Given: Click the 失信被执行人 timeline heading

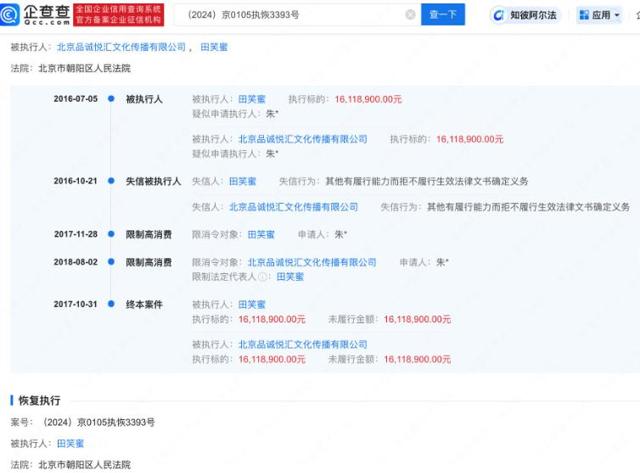Looking at the screenshot, I should pyautogui.click(x=153, y=181).
